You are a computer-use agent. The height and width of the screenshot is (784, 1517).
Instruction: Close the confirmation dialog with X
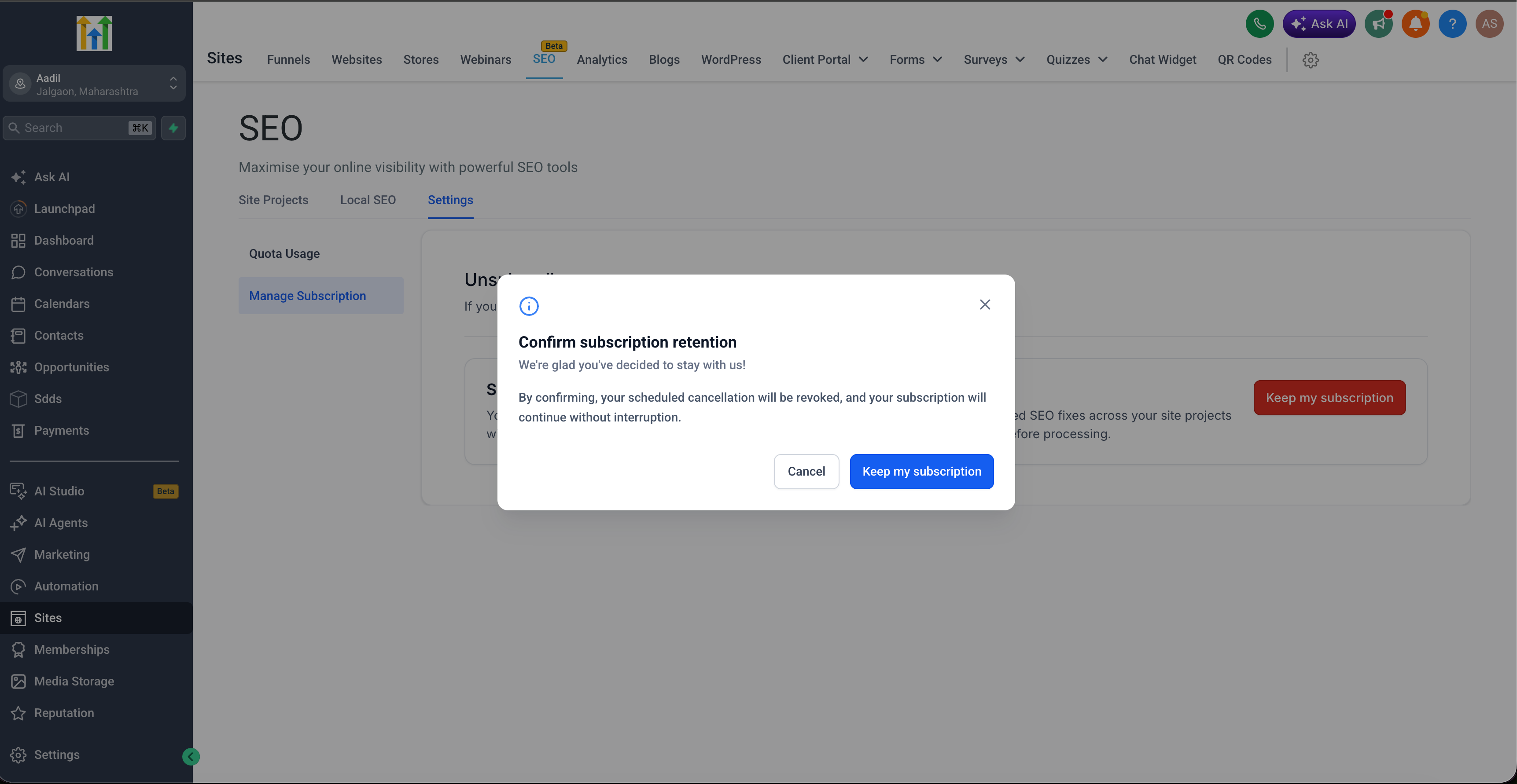985,304
